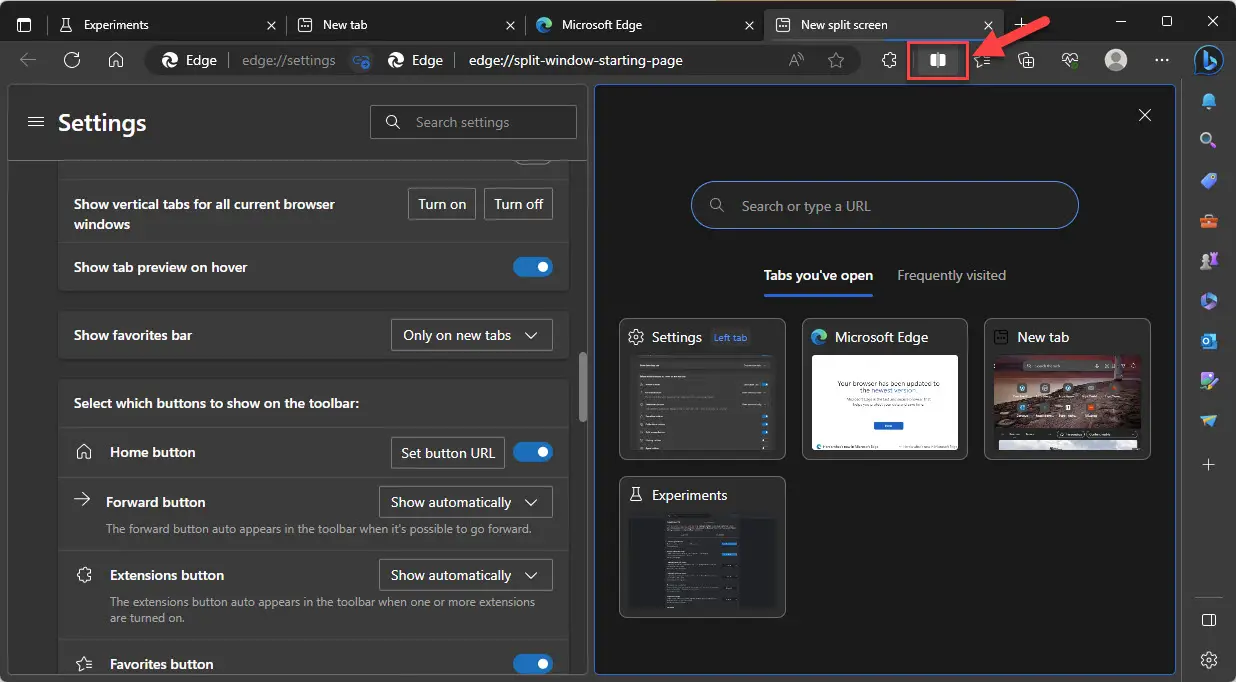This screenshot has width=1236, height=682.
Task: Open Drop paper plane icon in sidebar
Action: pos(1209,421)
